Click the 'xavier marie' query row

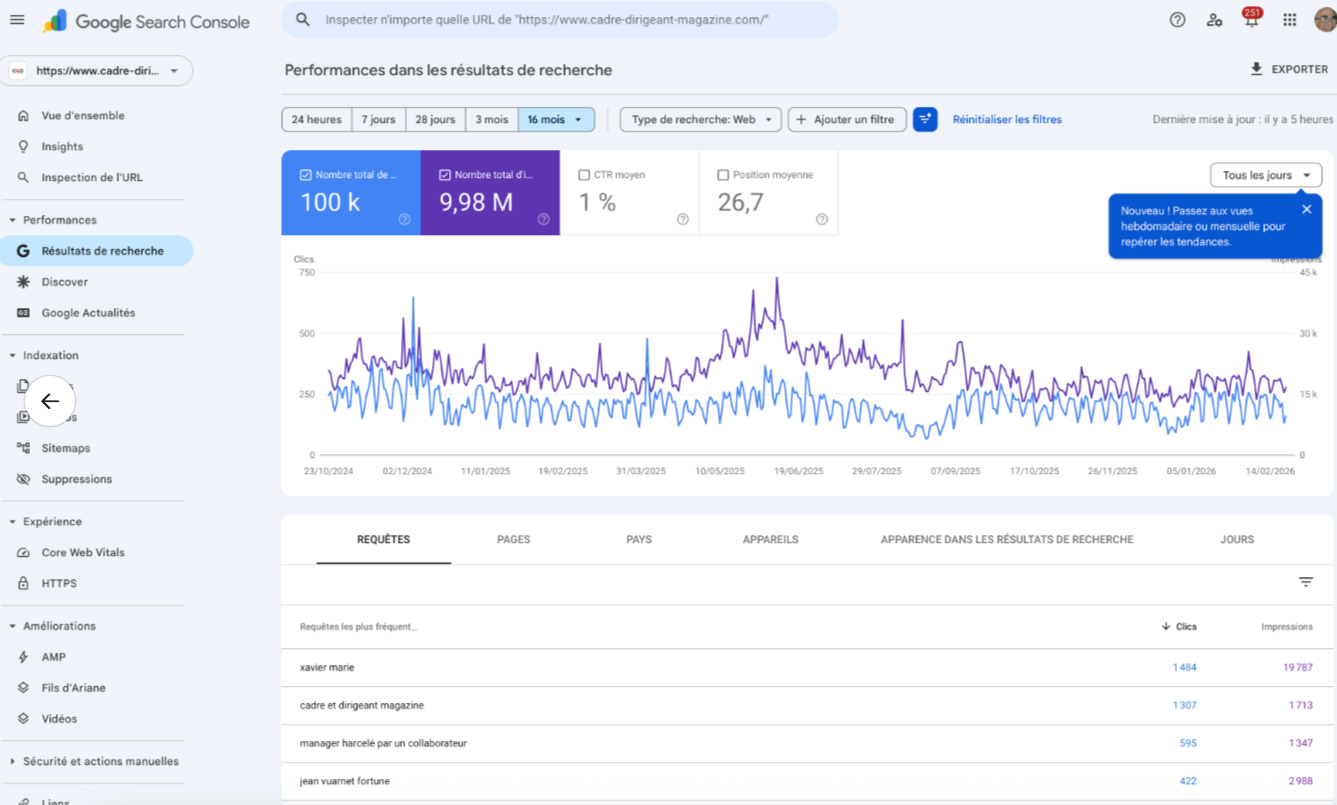point(807,667)
